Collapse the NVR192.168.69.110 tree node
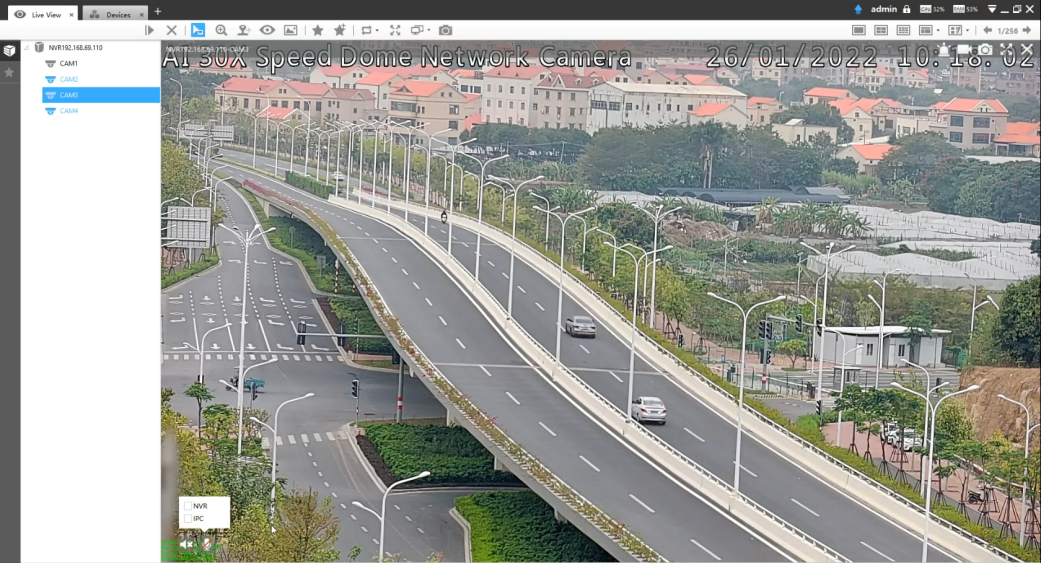The height and width of the screenshot is (563, 1041). 27,48
